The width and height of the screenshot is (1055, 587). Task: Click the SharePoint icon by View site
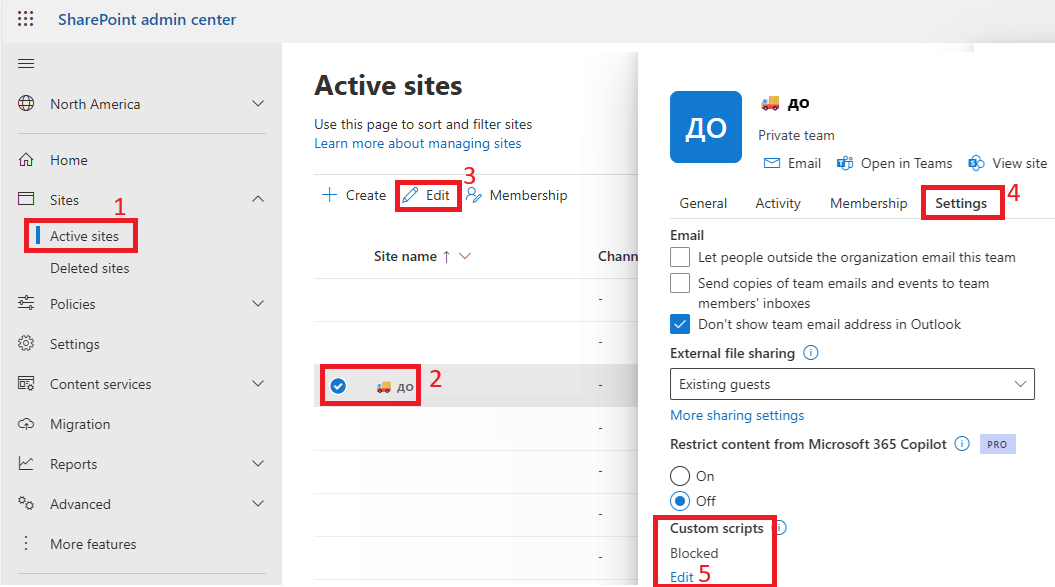(x=976, y=163)
